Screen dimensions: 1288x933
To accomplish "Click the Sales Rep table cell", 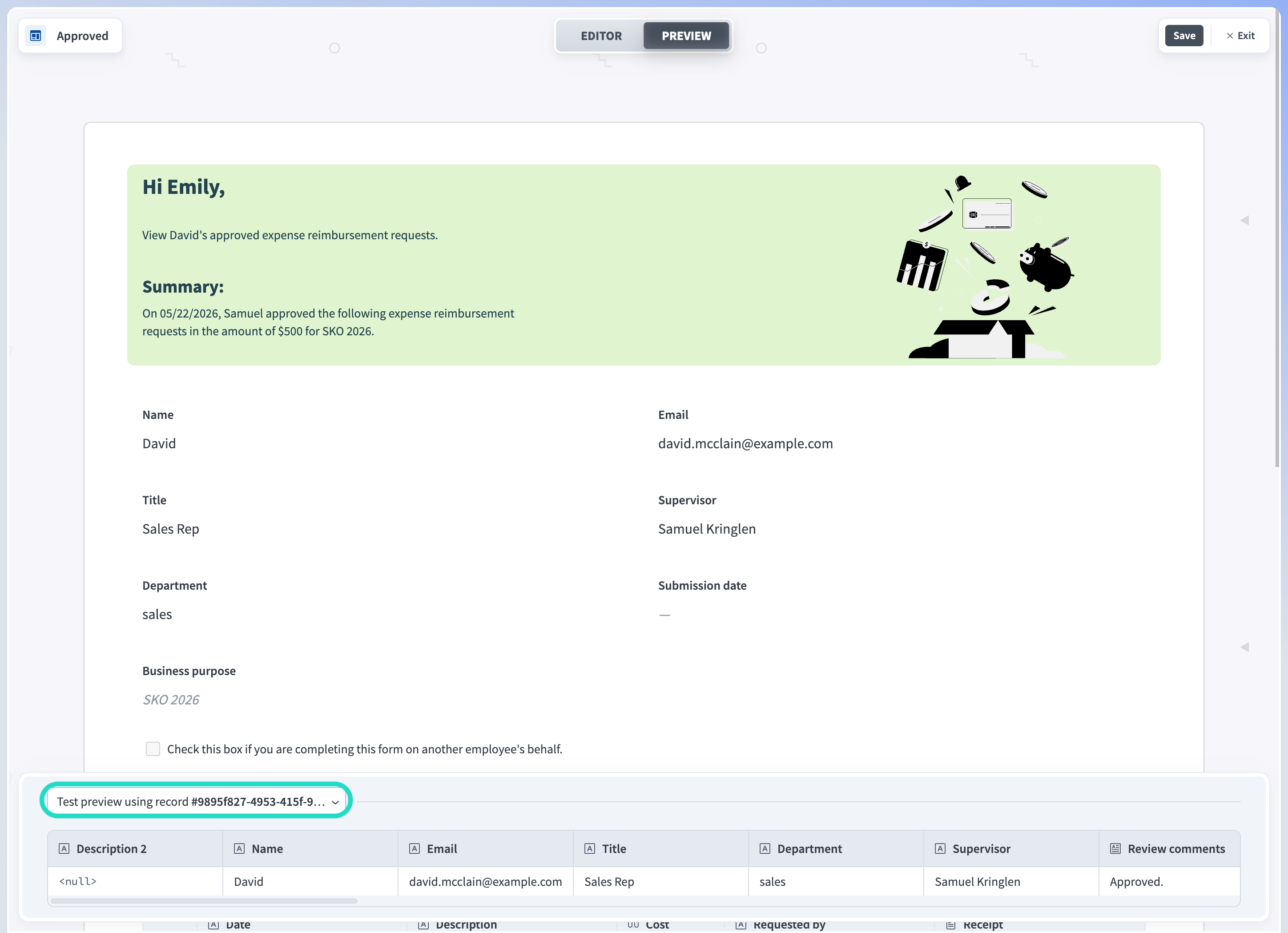I will pos(660,881).
